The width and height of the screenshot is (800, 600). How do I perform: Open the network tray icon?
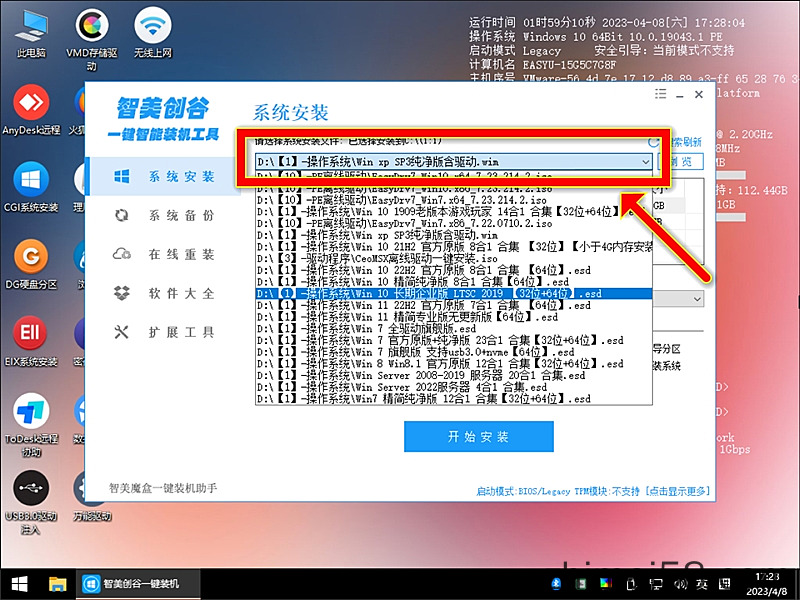click(656, 583)
